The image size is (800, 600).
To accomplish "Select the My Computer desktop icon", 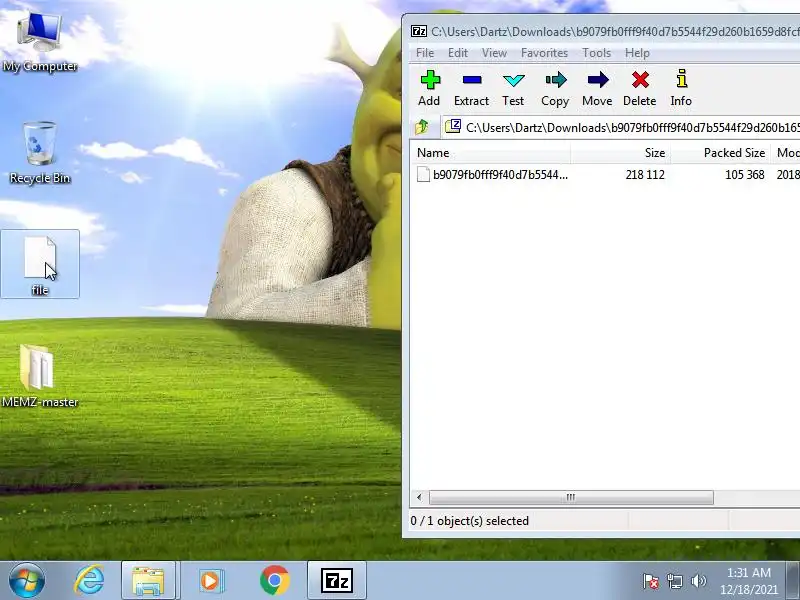I will click(x=40, y=42).
